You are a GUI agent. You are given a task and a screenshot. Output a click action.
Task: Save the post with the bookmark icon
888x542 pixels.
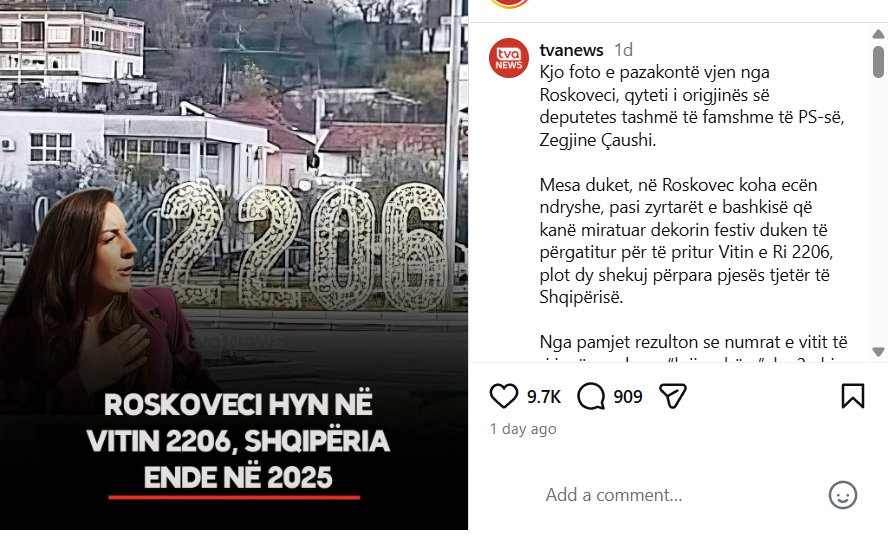click(x=853, y=396)
